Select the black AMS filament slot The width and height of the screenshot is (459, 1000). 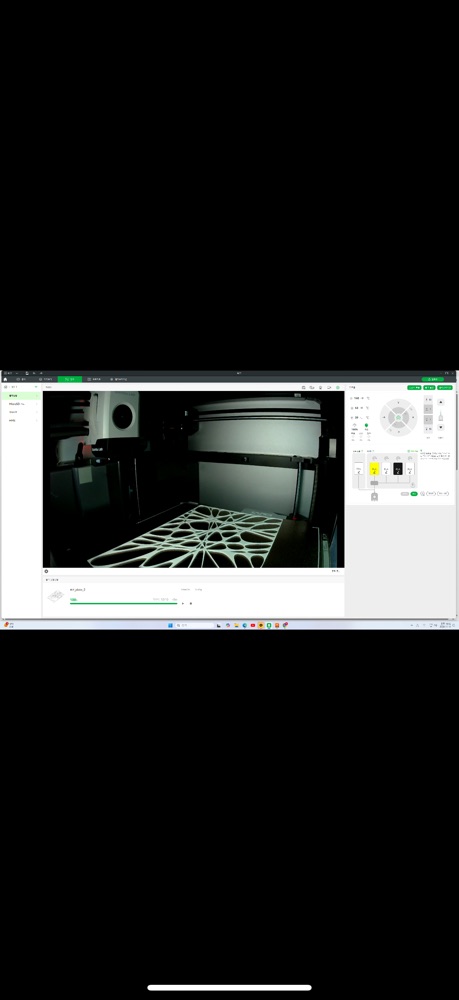click(x=398, y=469)
